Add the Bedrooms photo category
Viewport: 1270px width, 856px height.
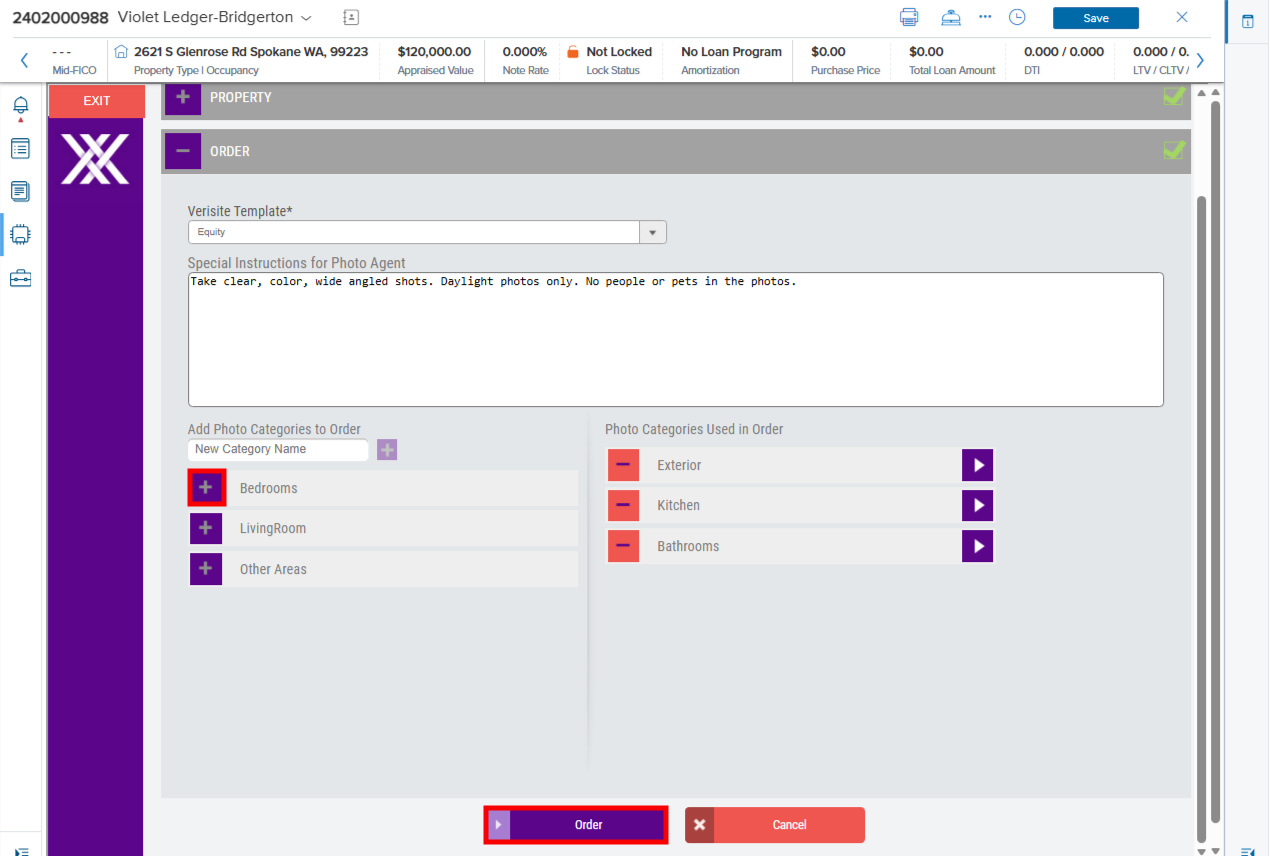206,488
